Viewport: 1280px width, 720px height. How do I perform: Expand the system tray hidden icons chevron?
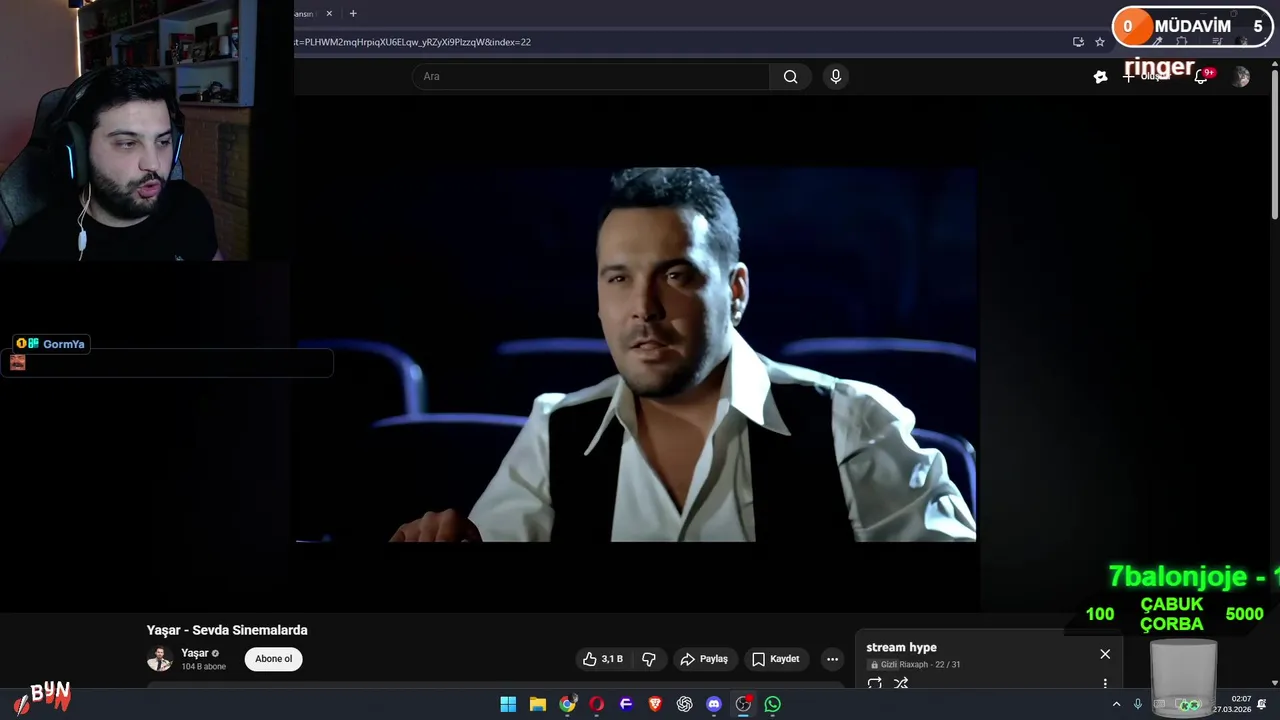[x=1117, y=704]
